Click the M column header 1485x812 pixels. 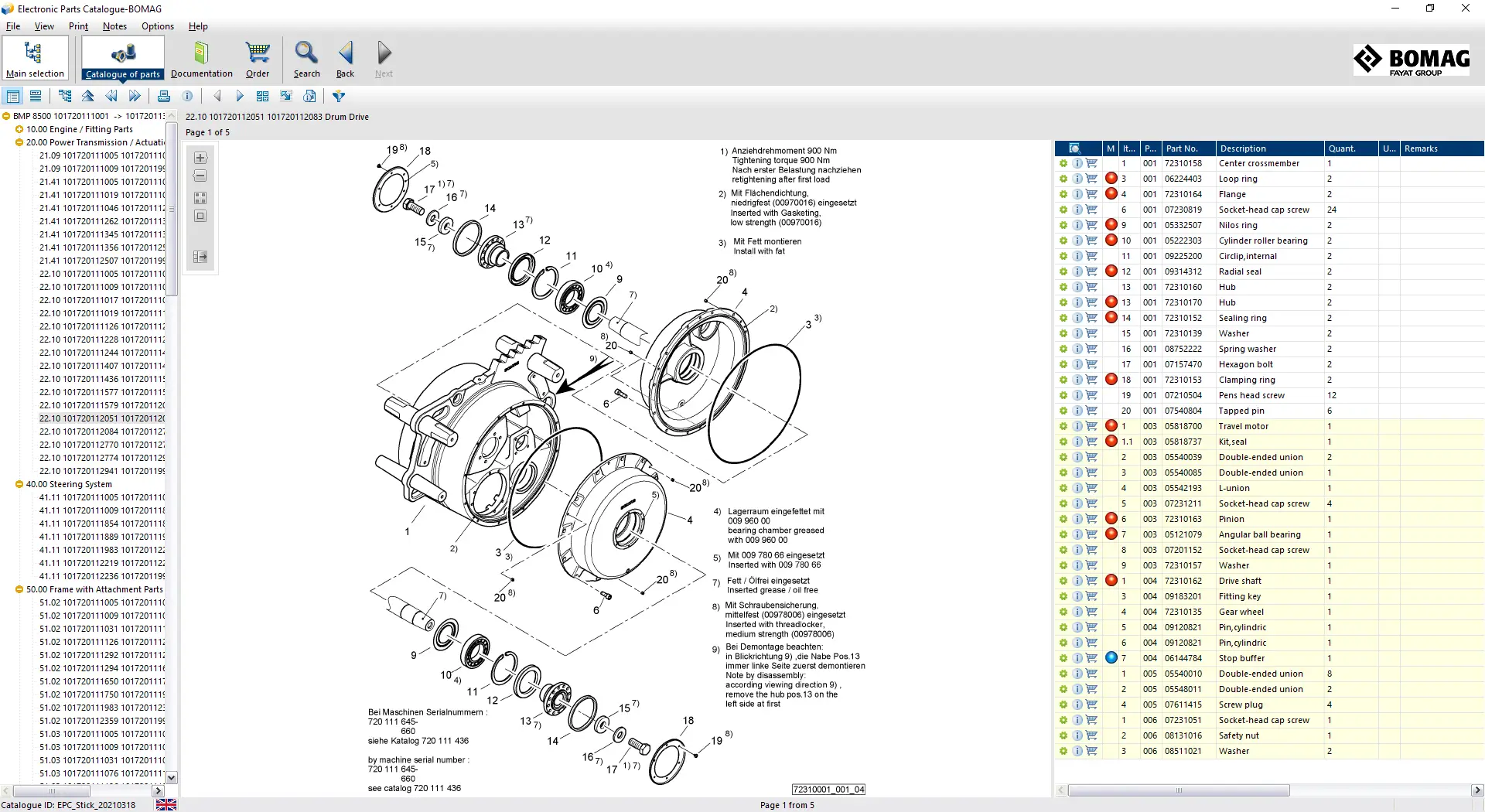point(1111,148)
